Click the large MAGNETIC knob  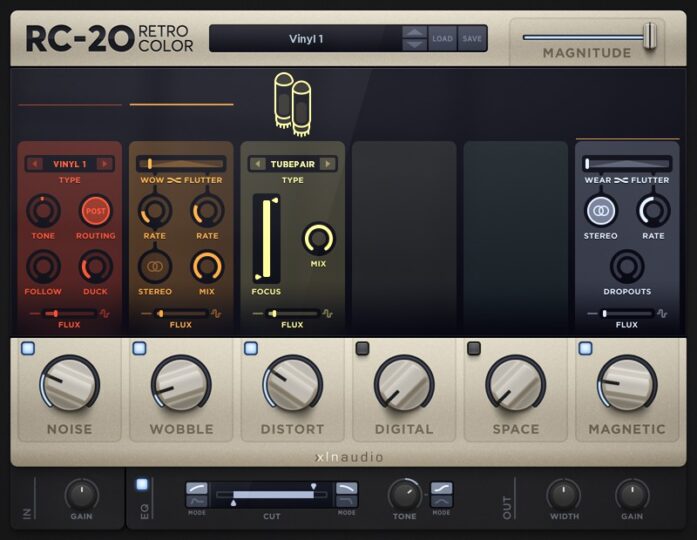(627, 384)
